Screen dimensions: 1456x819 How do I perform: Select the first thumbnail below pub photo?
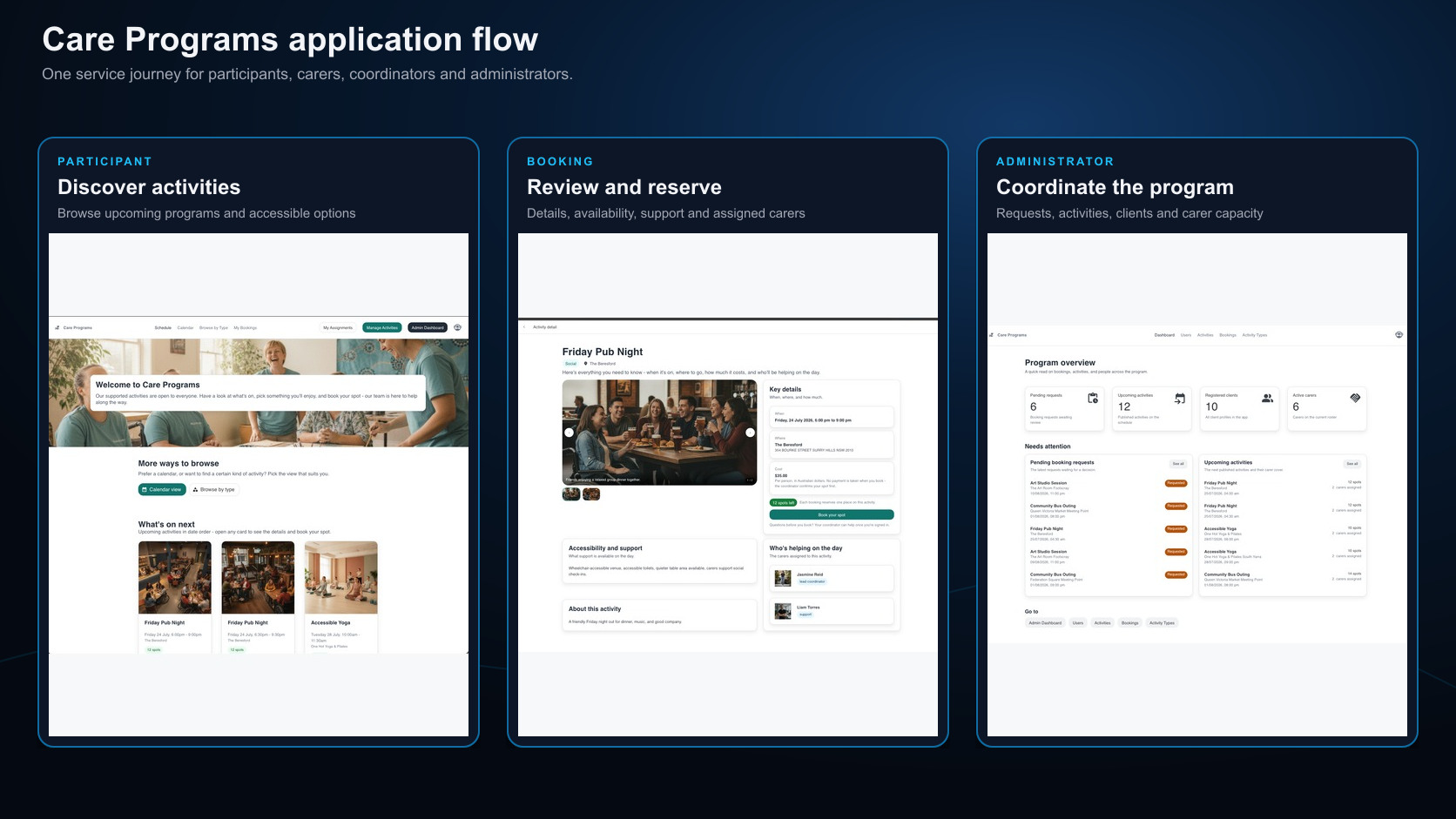click(571, 494)
